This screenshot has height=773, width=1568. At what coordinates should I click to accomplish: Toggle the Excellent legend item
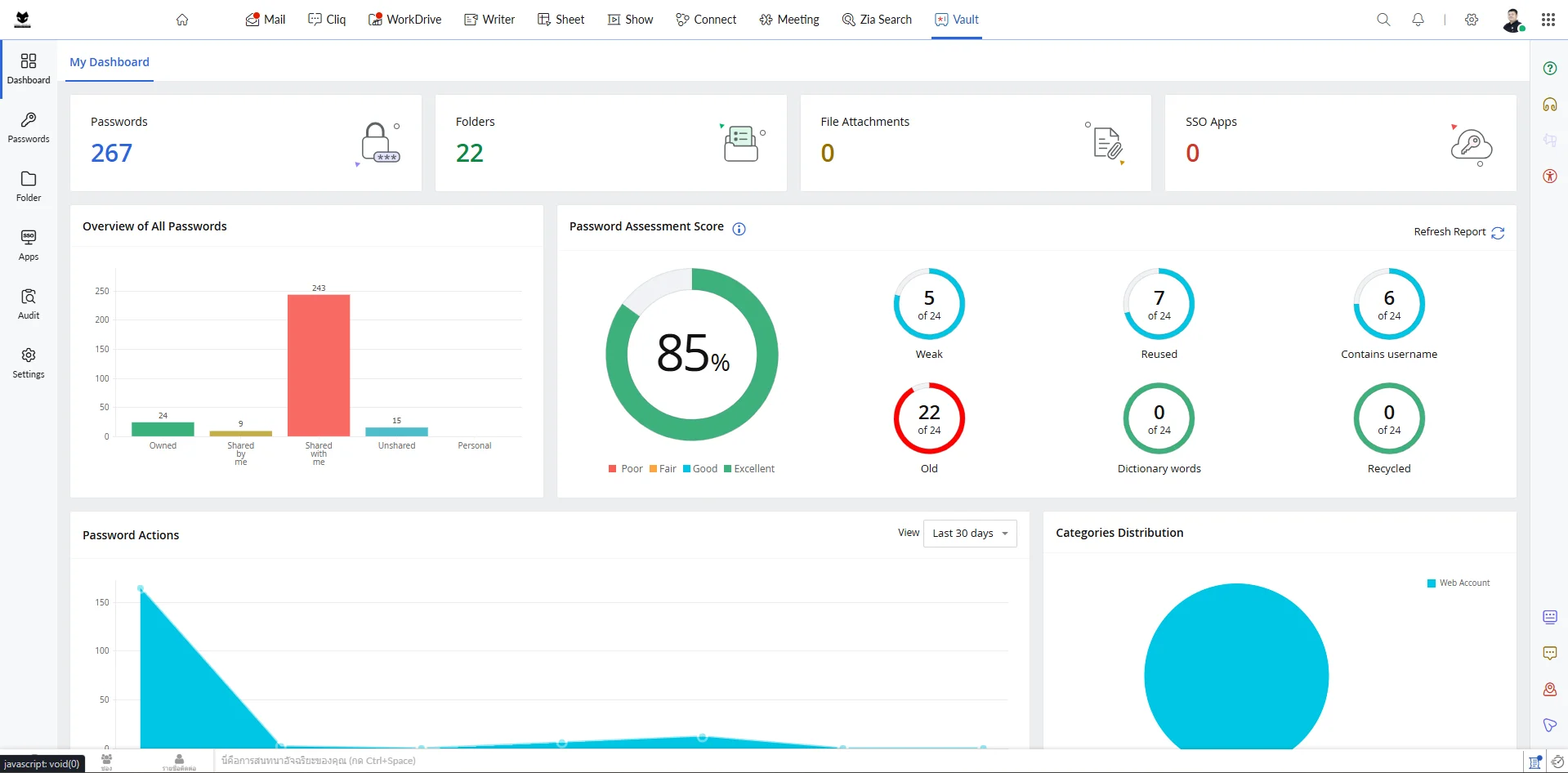(748, 469)
